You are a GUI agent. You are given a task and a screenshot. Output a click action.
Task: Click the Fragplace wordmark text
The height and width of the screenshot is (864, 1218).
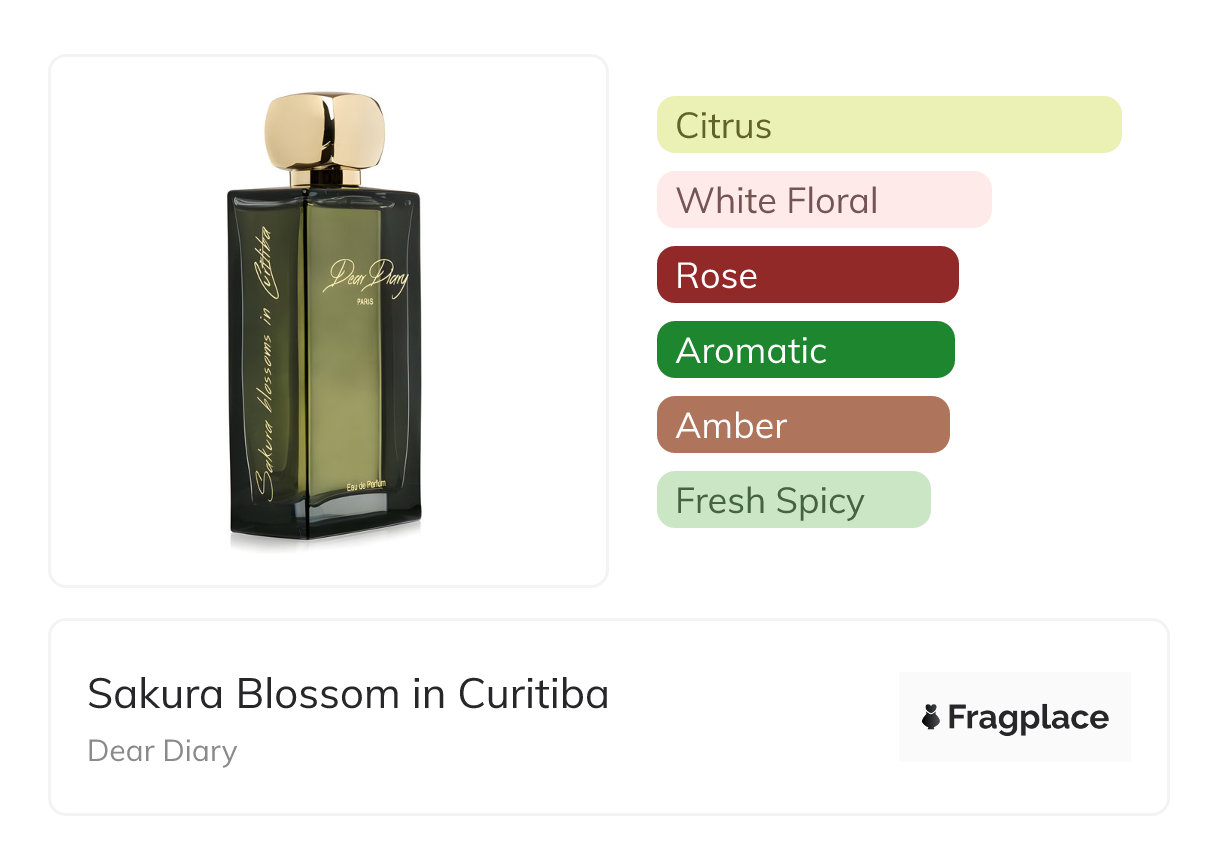click(x=1028, y=717)
